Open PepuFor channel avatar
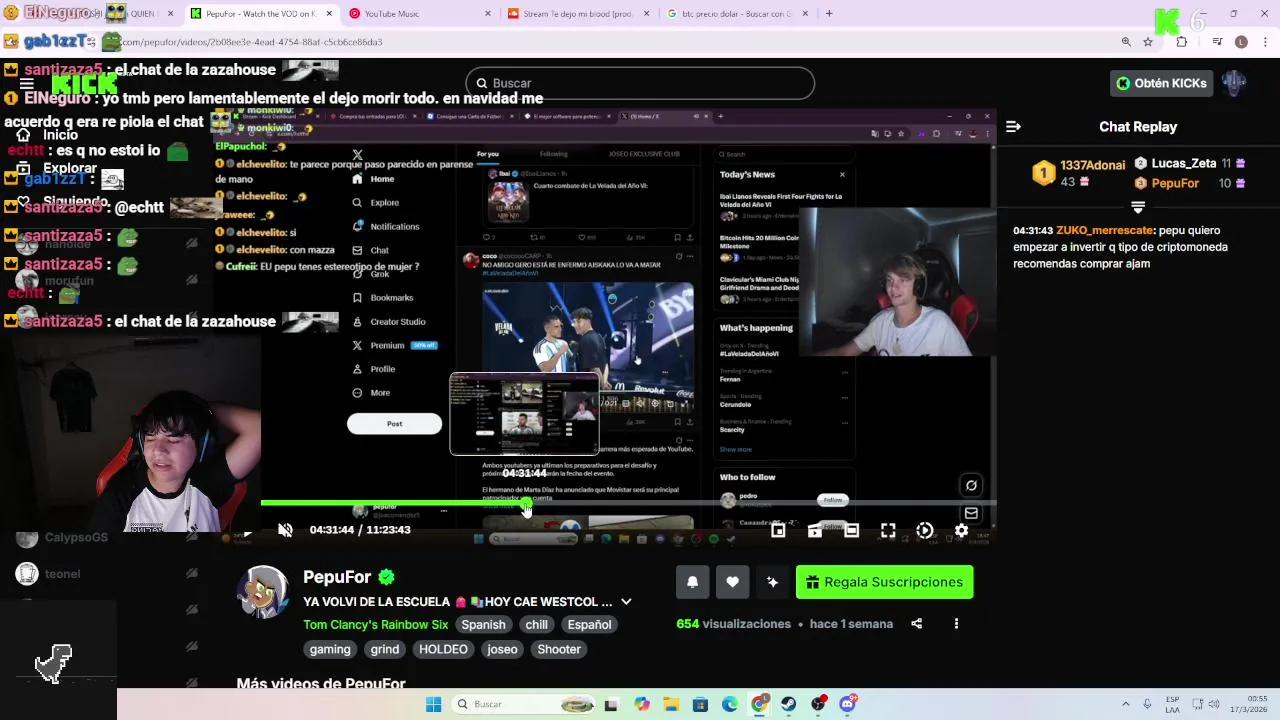Screen dimensions: 1280x720 click(x=263, y=592)
